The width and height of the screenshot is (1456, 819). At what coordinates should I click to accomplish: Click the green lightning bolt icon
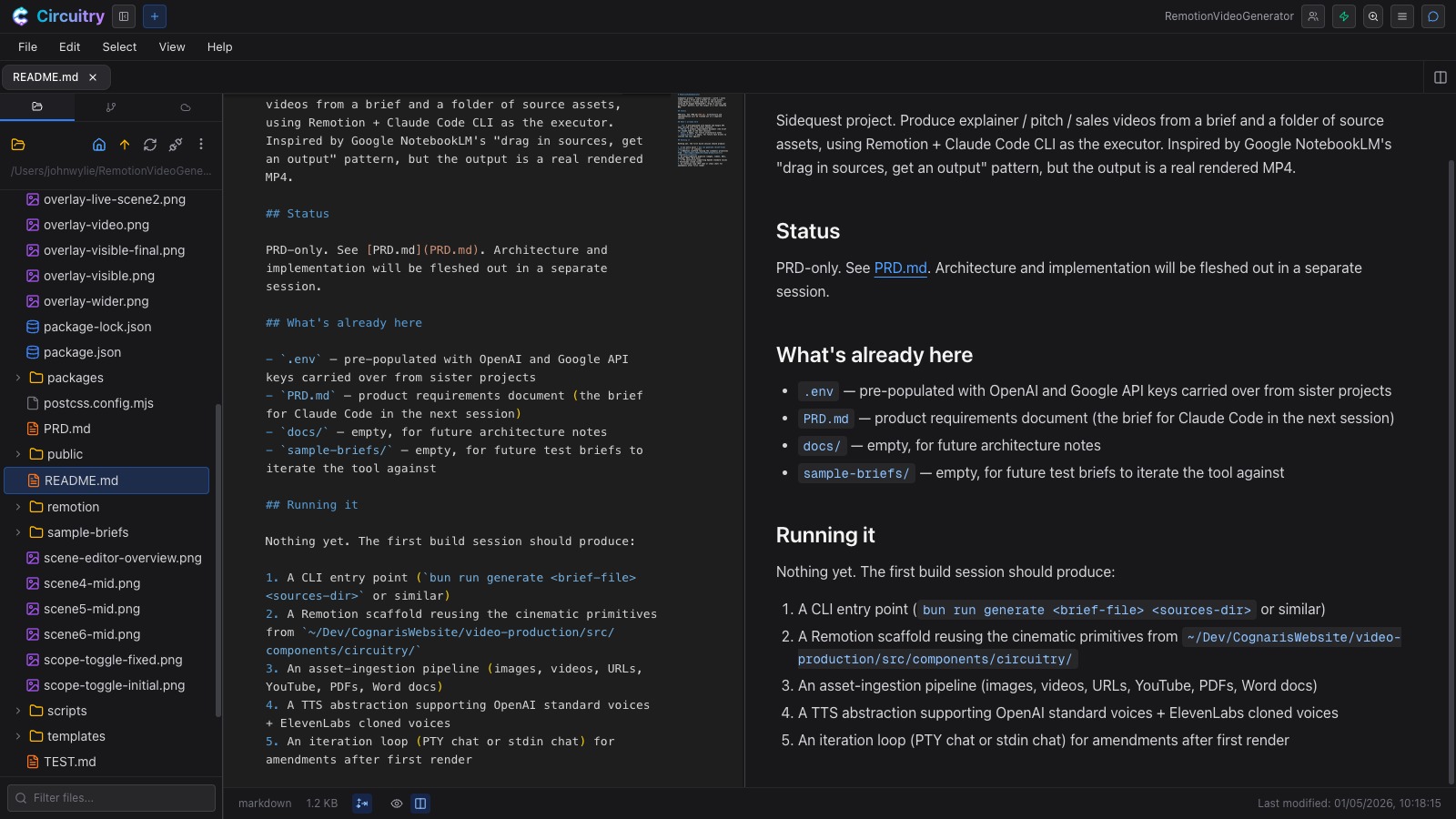click(x=1344, y=16)
